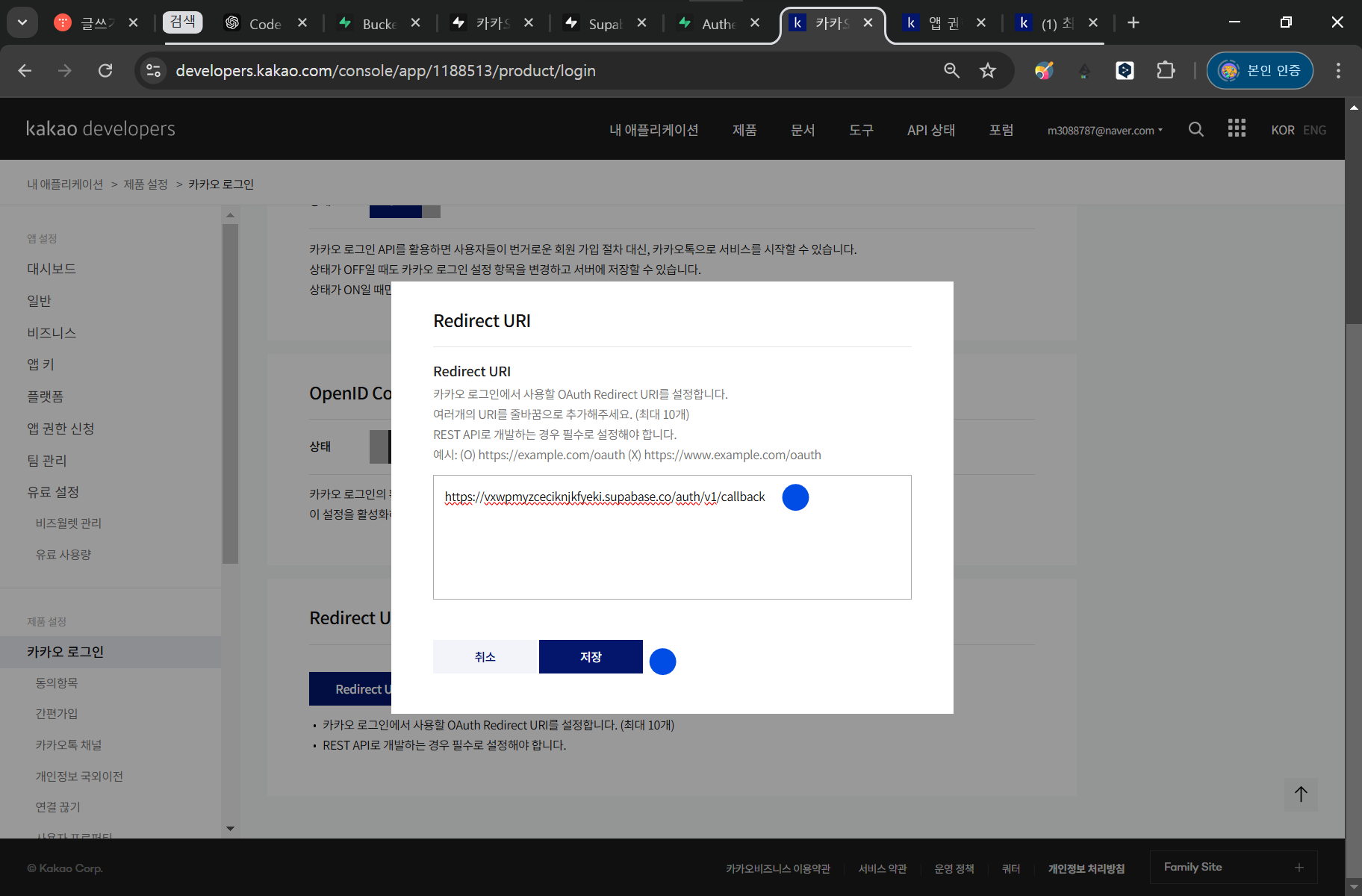Click the sidebar scrollbar down arrow
The width and height of the screenshot is (1362, 896).
pos(230,828)
